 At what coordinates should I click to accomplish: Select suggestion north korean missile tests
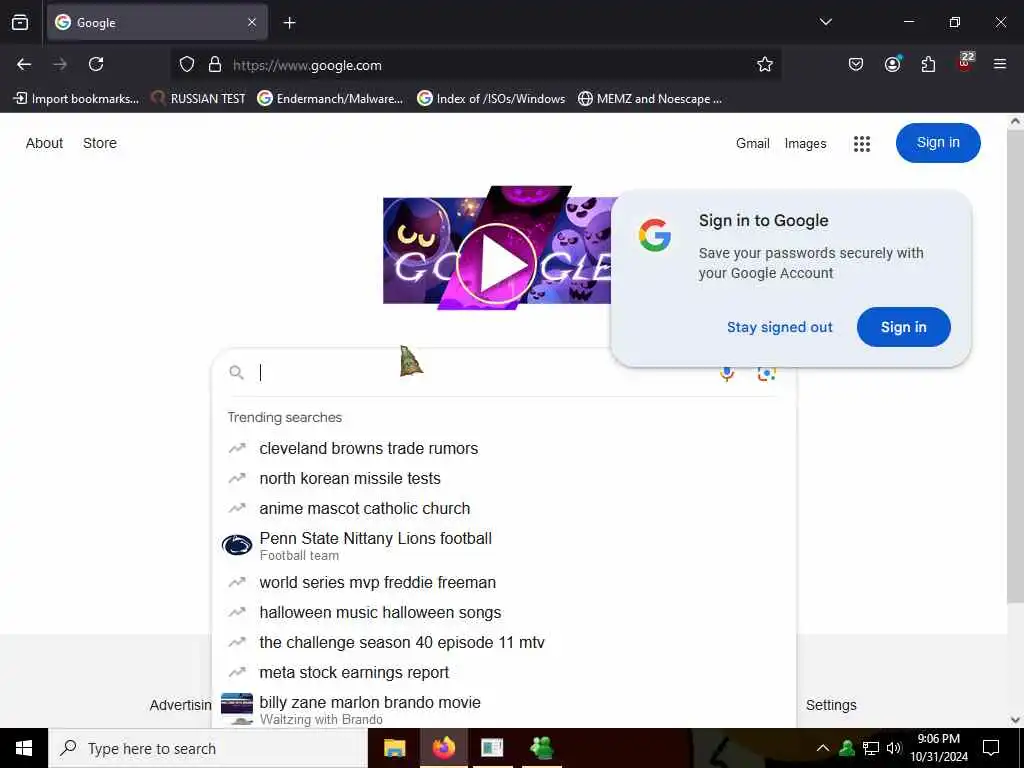click(504, 479)
